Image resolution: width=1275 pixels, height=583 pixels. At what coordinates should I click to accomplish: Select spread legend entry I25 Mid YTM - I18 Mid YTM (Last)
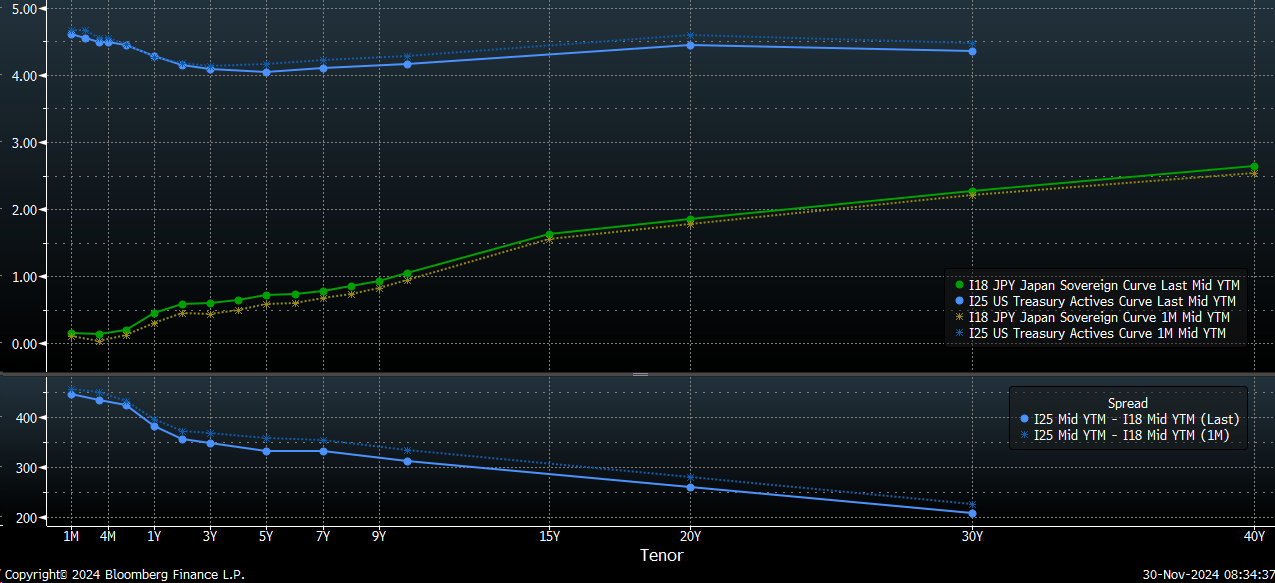(x=1130, y=419)
